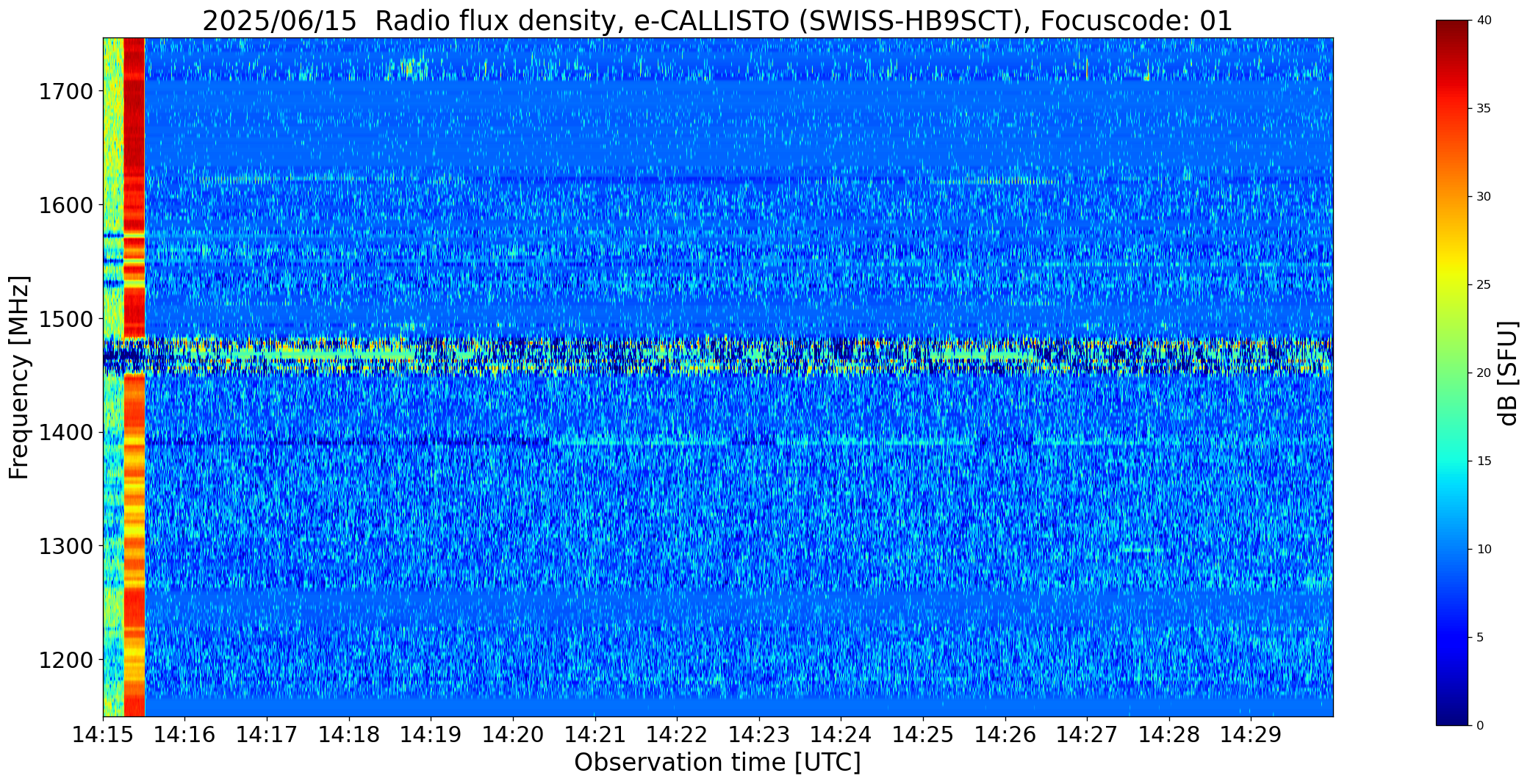Click the colorbar tick label 0
This screenshot has width=1530, height=784.
[1479, 726]
